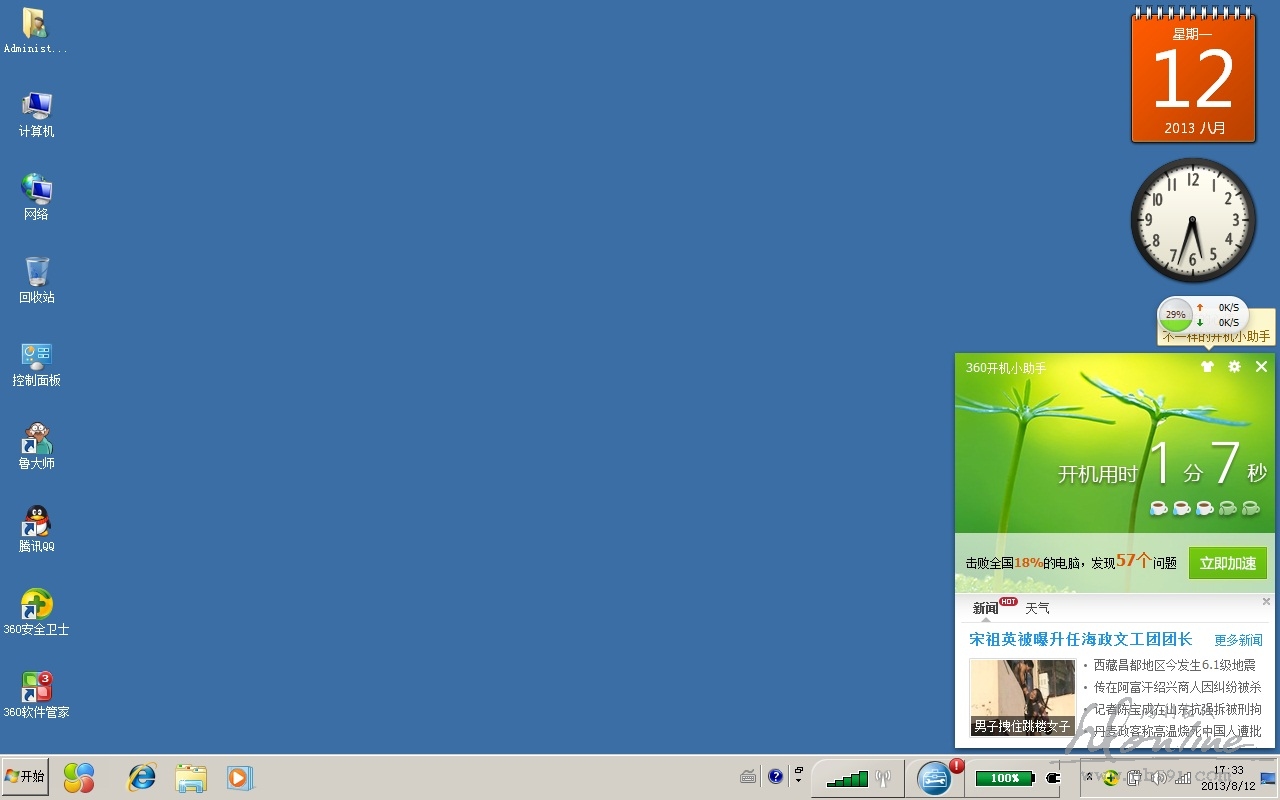The width and height of the screenshot is (1280, 800).
Task: Launch the colorful orb browser in taskbar
Action: point(79,777)
